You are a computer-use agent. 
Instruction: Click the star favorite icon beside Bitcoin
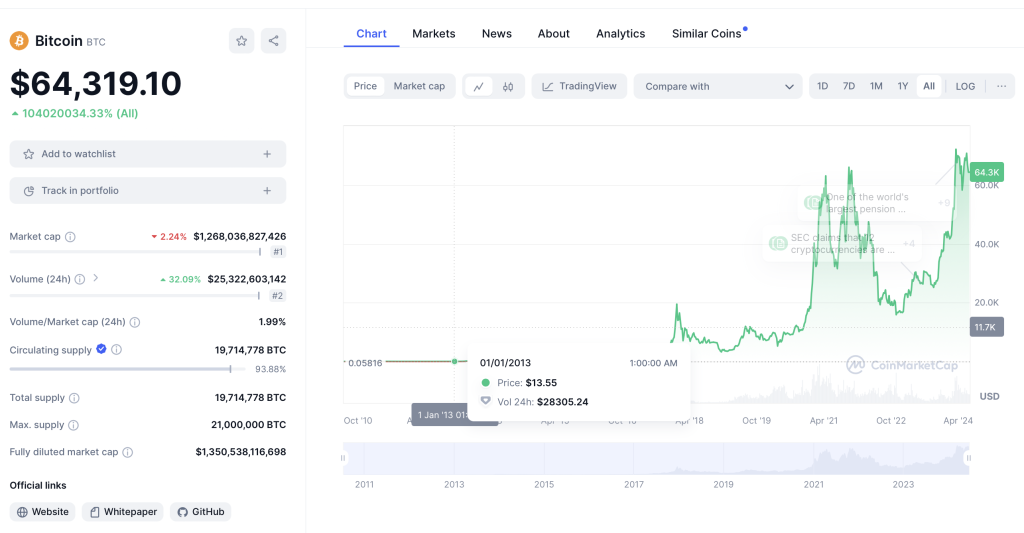(242, 41)
